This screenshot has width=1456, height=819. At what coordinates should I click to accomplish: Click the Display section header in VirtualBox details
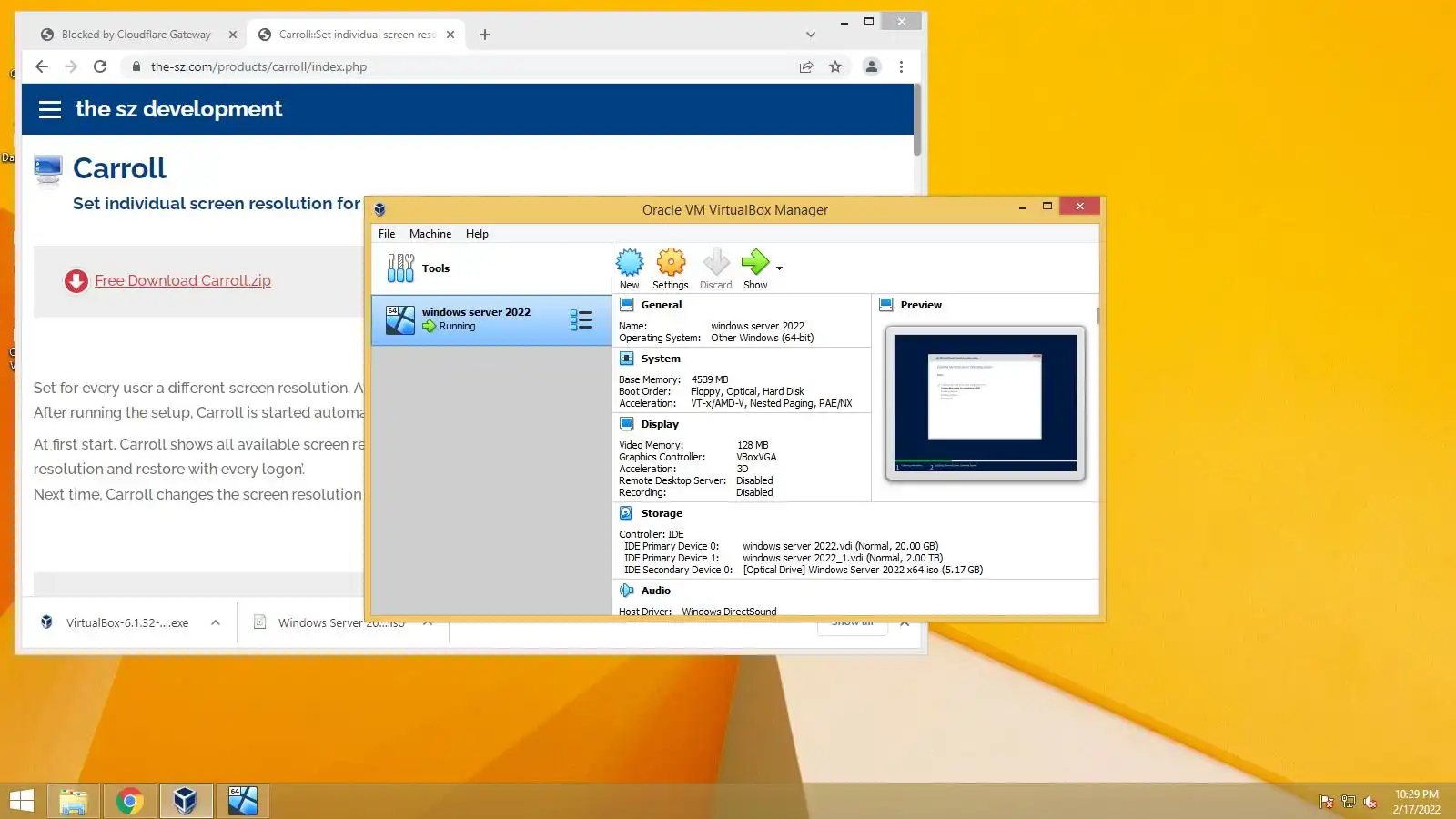tap(660, 424)
